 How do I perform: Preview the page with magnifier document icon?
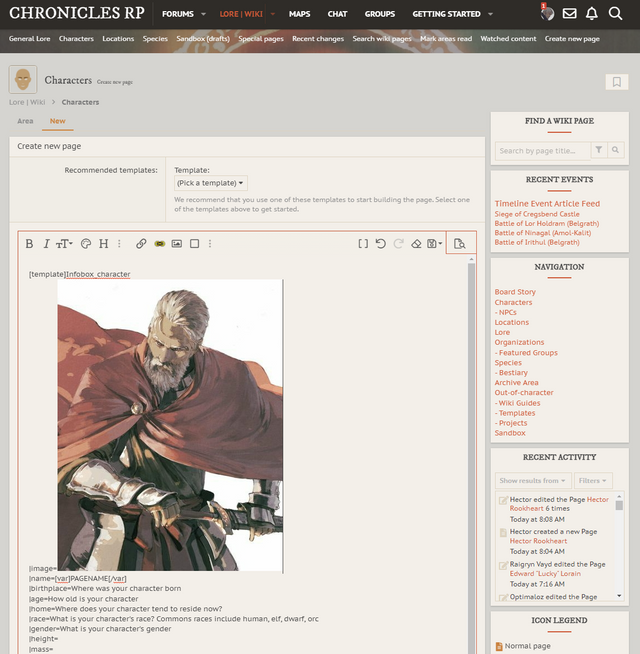(x=460, y=244)
